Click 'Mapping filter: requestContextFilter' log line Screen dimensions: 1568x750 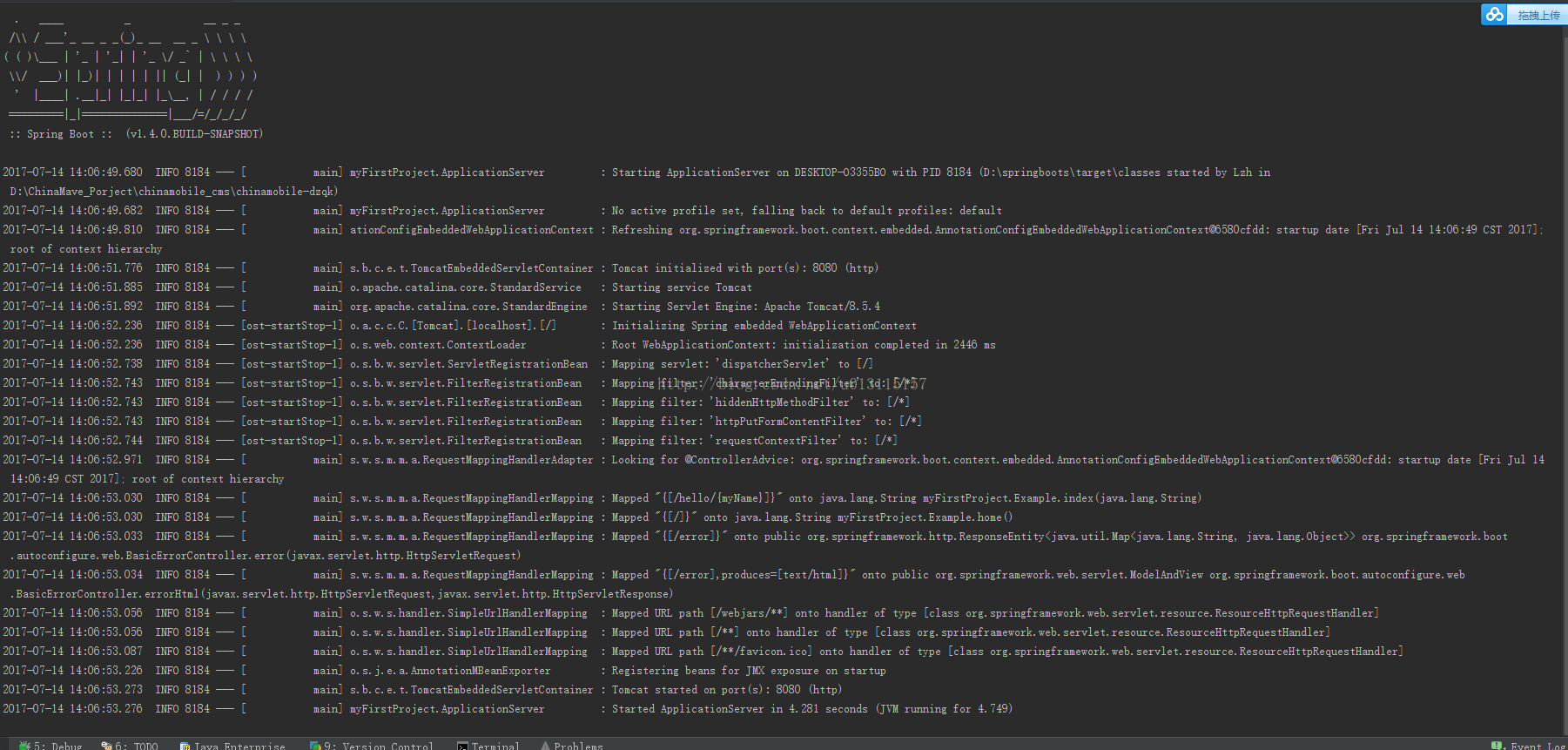[754, 441]
